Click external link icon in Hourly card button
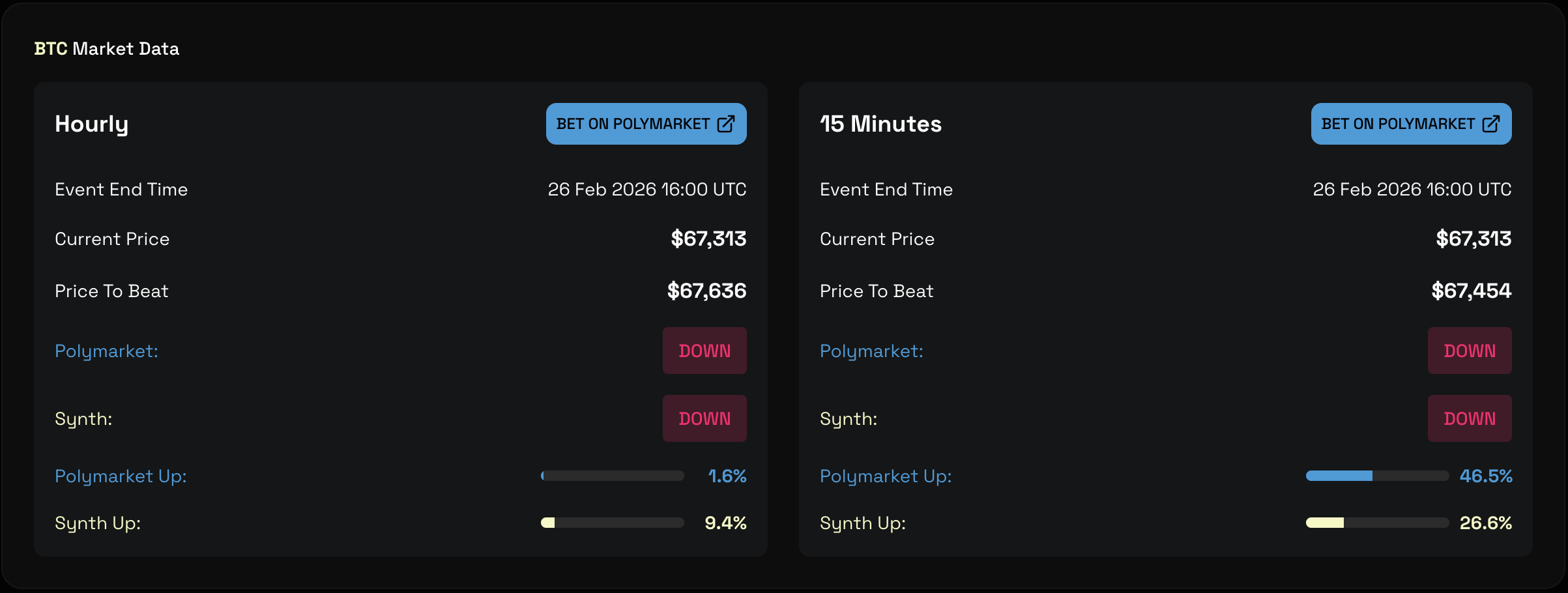The image size is (1568, 593). click(726, 124)
